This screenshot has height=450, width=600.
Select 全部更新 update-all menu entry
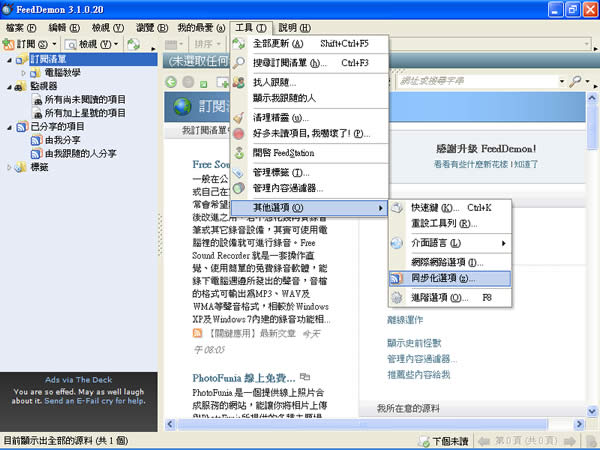(x=310, y=44)
